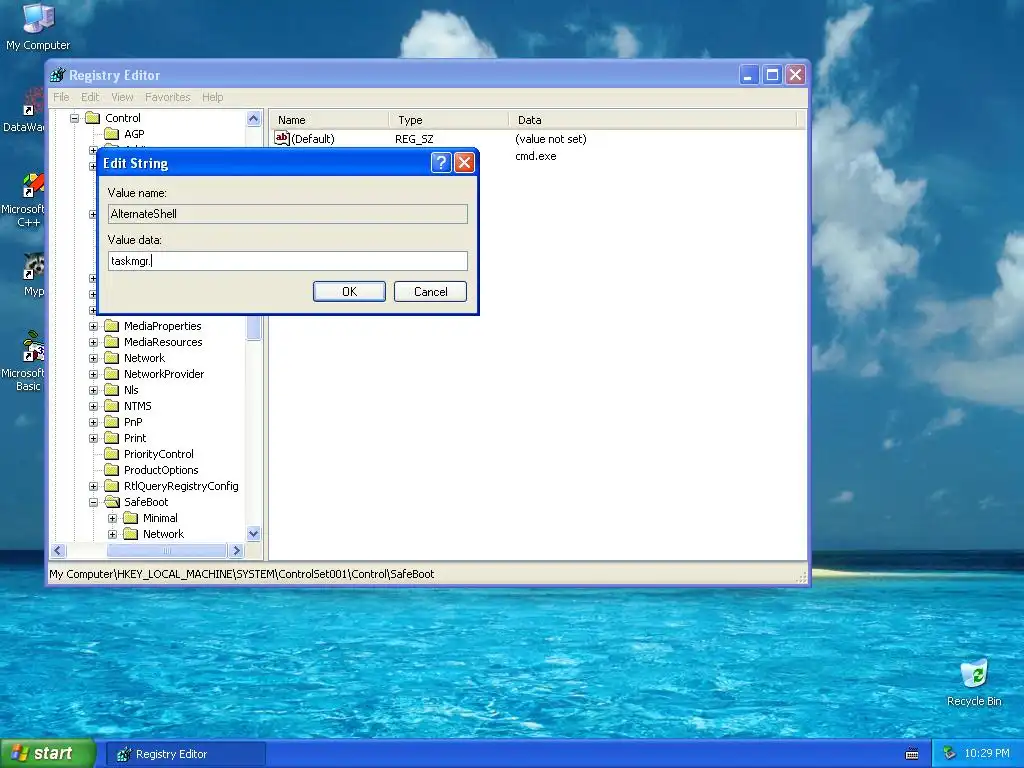Viewport: 1024px width, 768px height.
Task: Select the NetworkProvider folder icon
Action: (112, 374)
